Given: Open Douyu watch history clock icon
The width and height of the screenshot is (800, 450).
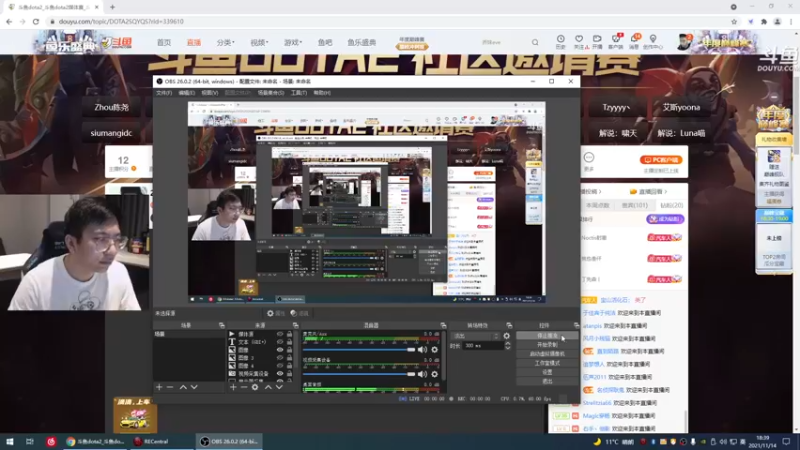Looking at the screenshot, I should pos(561,42).
